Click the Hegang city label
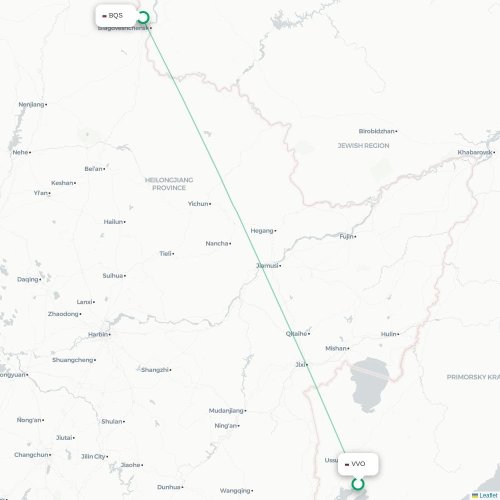 [263, 231]
